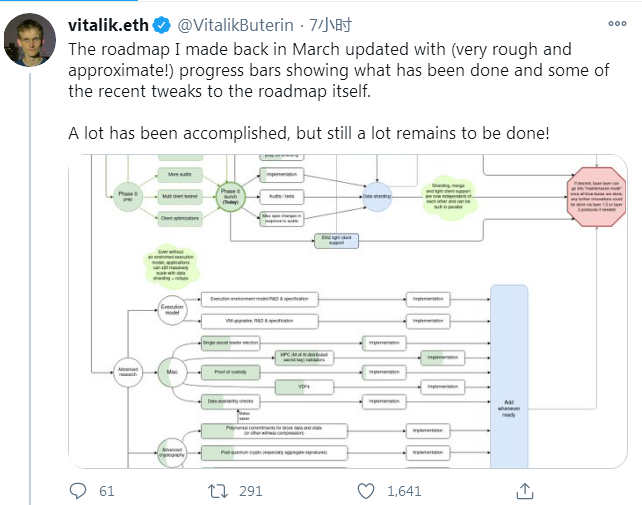Click the 1,641 likes count
This screenshot has height=505, width=642.
(404, 491)
